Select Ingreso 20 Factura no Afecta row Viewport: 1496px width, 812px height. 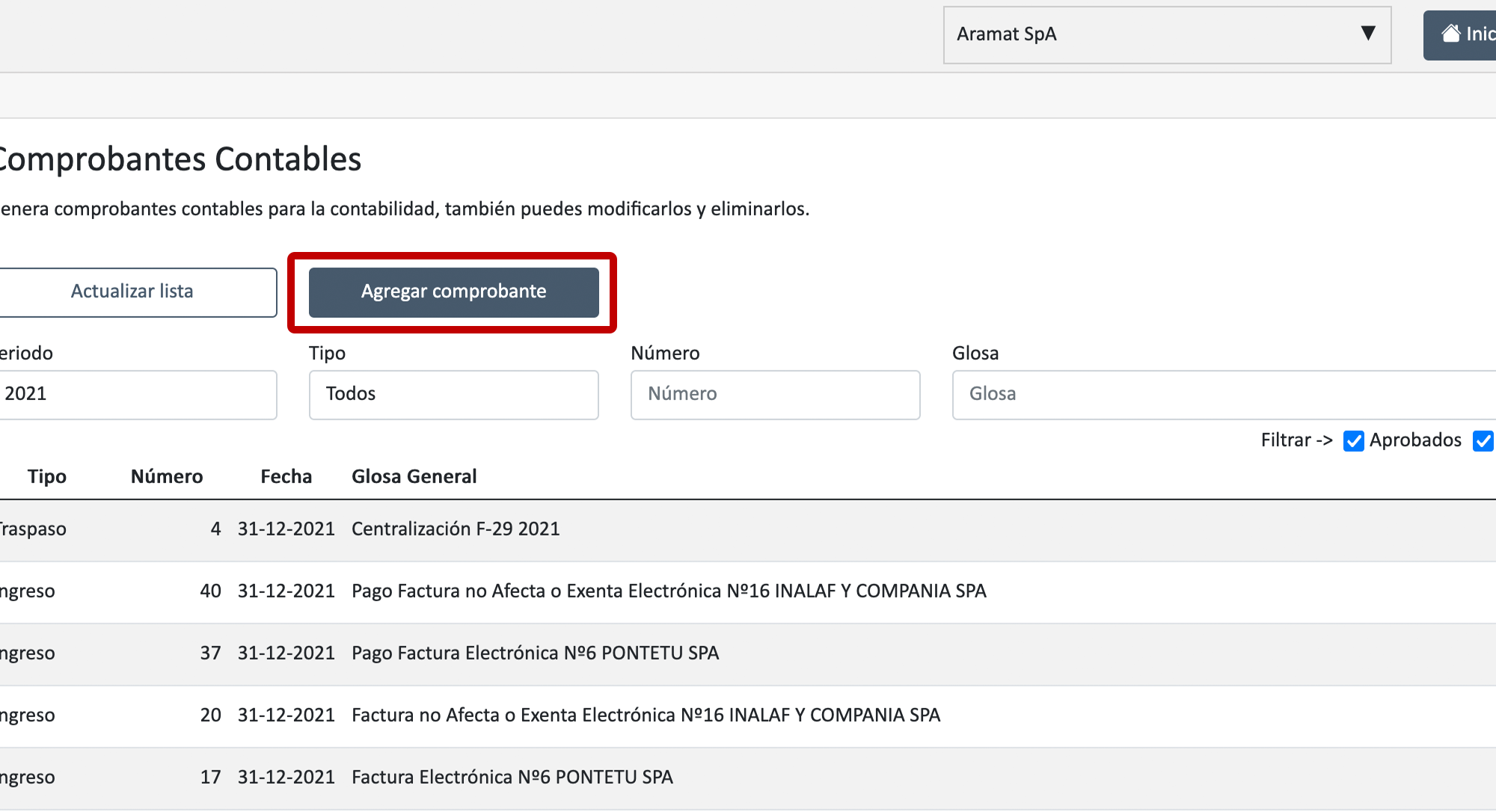pos(646,716)
